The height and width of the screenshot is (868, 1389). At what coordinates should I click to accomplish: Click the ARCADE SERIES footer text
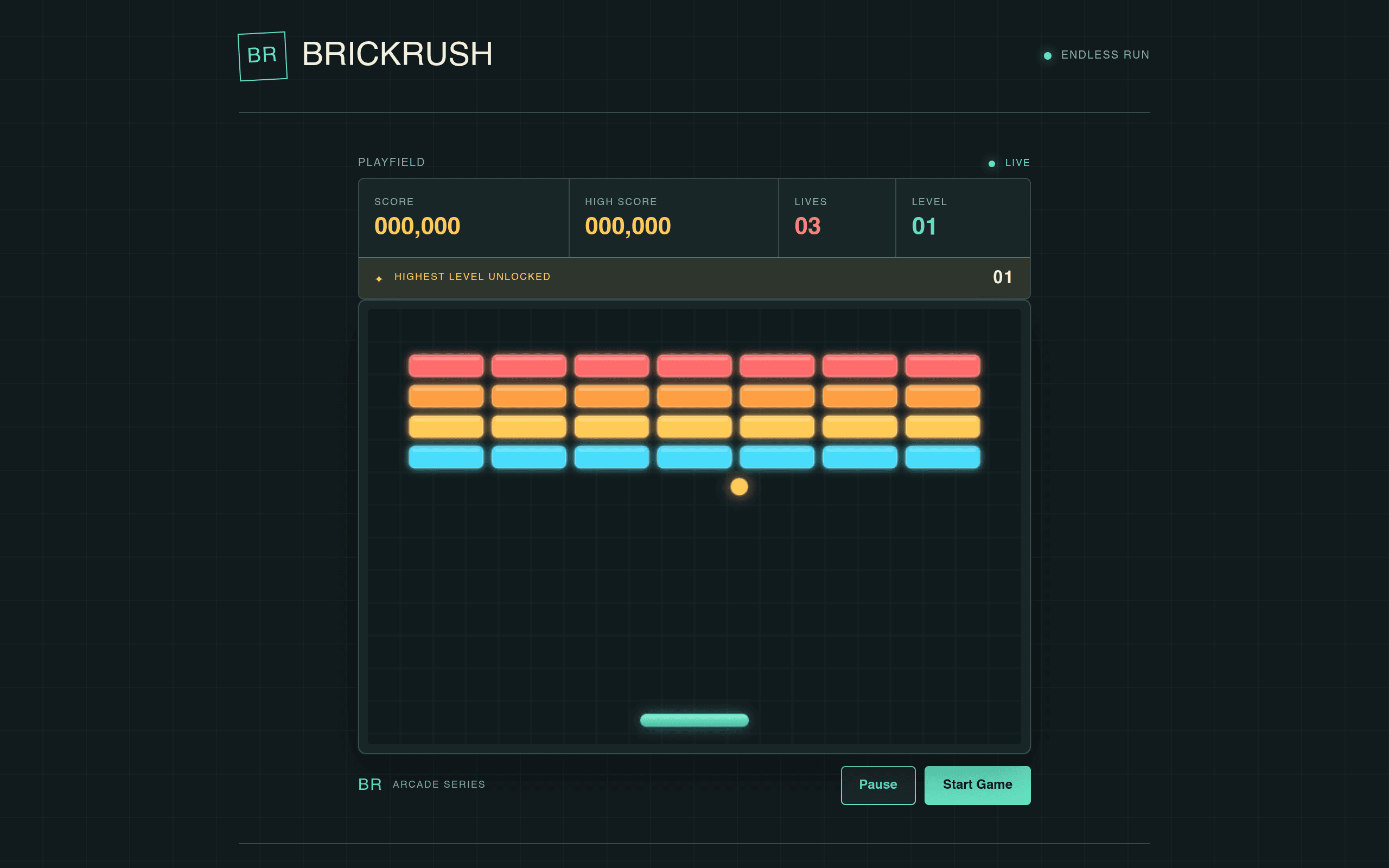439,785
